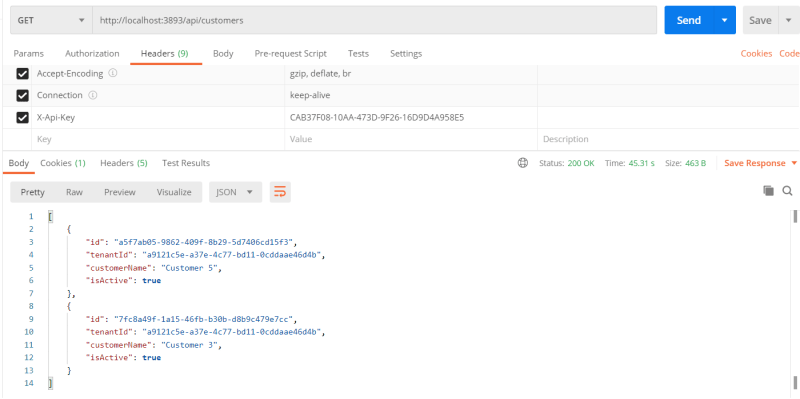
Task: Click the info icon next to Connection
Action: coord(93,95)
